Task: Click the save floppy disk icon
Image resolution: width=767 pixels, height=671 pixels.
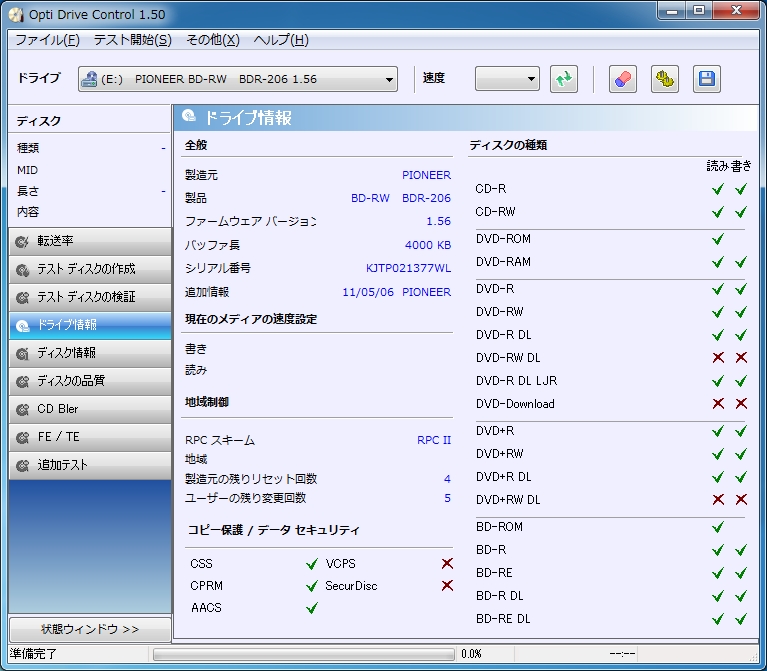Action: click(706, 79)
